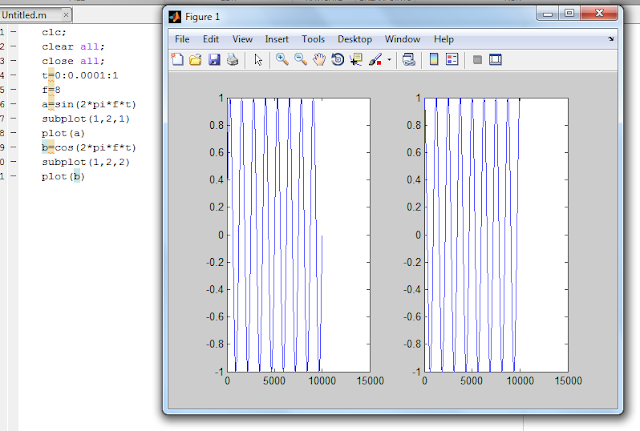Select the Brush data tool

pos(375,60)
